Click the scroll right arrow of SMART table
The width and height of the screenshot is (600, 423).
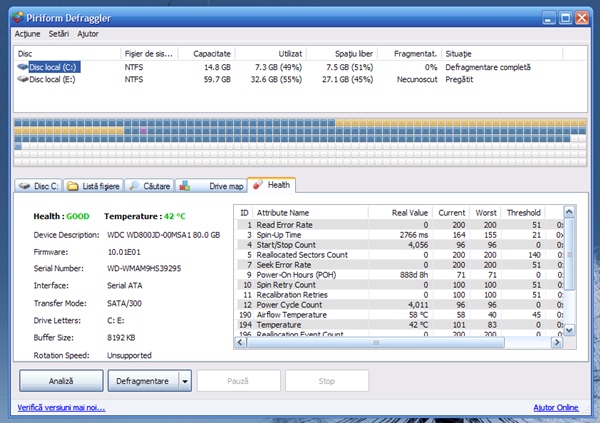pyautogui.click(x=557, y=342)
